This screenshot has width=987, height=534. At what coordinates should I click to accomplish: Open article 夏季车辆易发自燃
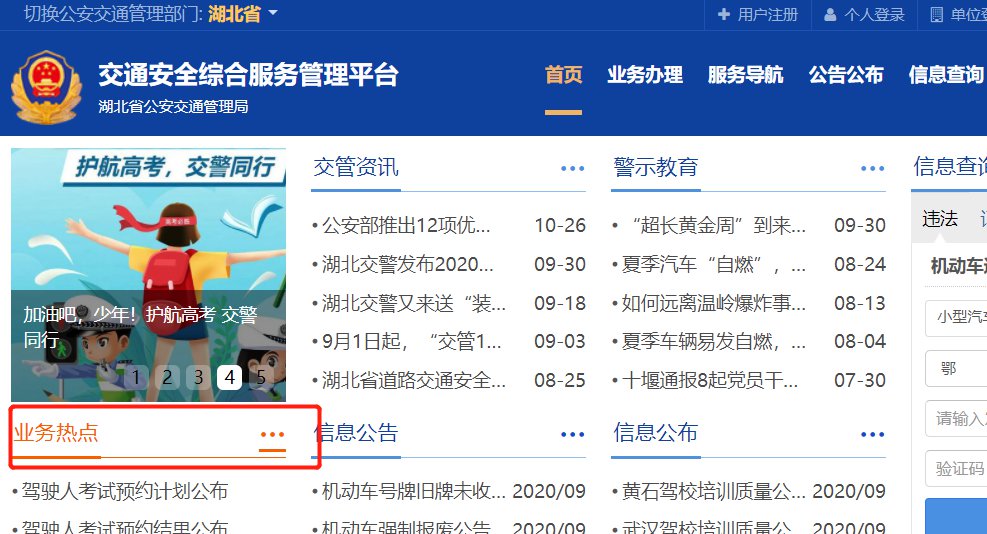(713, 341)
